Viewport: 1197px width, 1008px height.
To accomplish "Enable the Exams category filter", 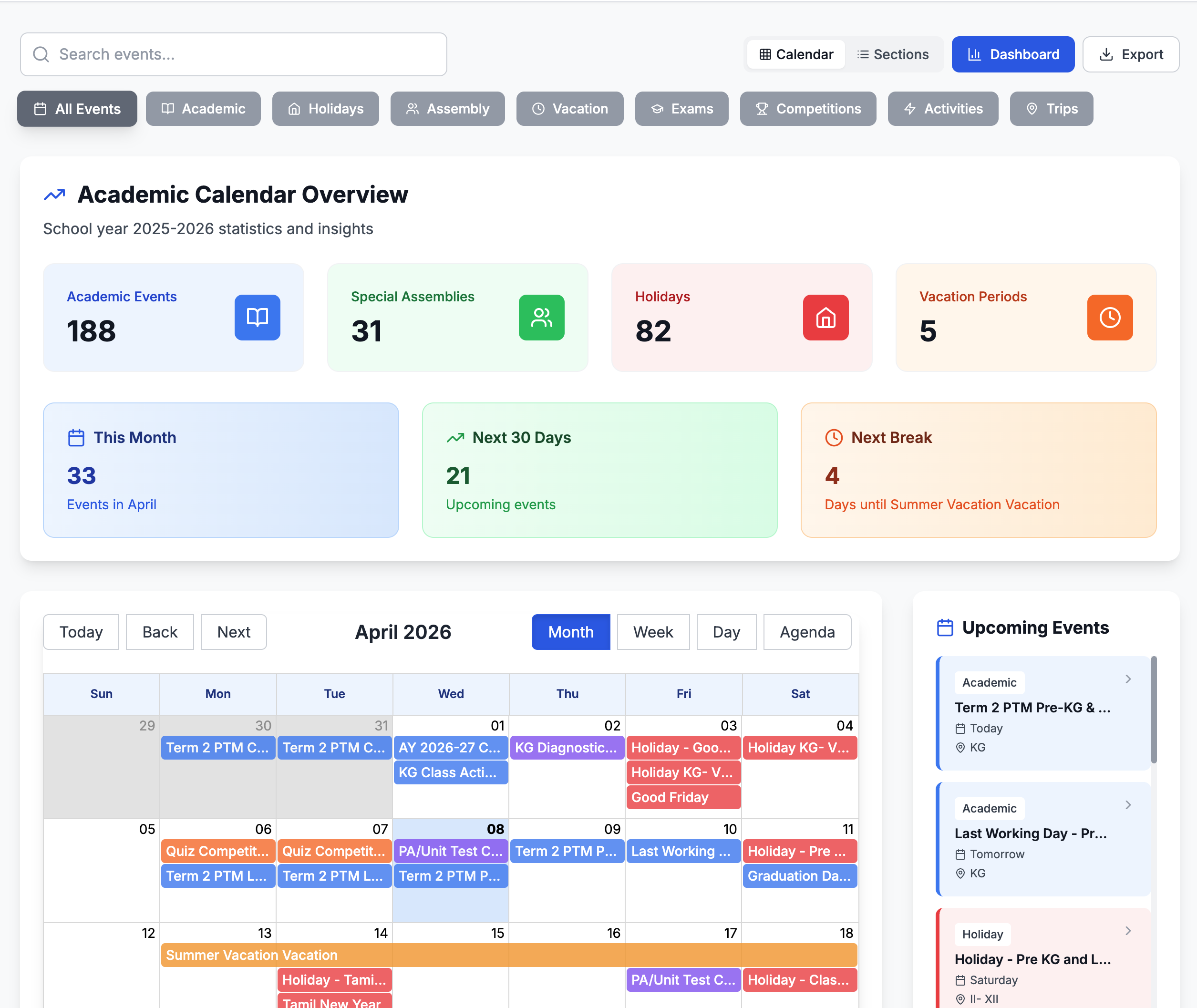I will pos(681,109).
